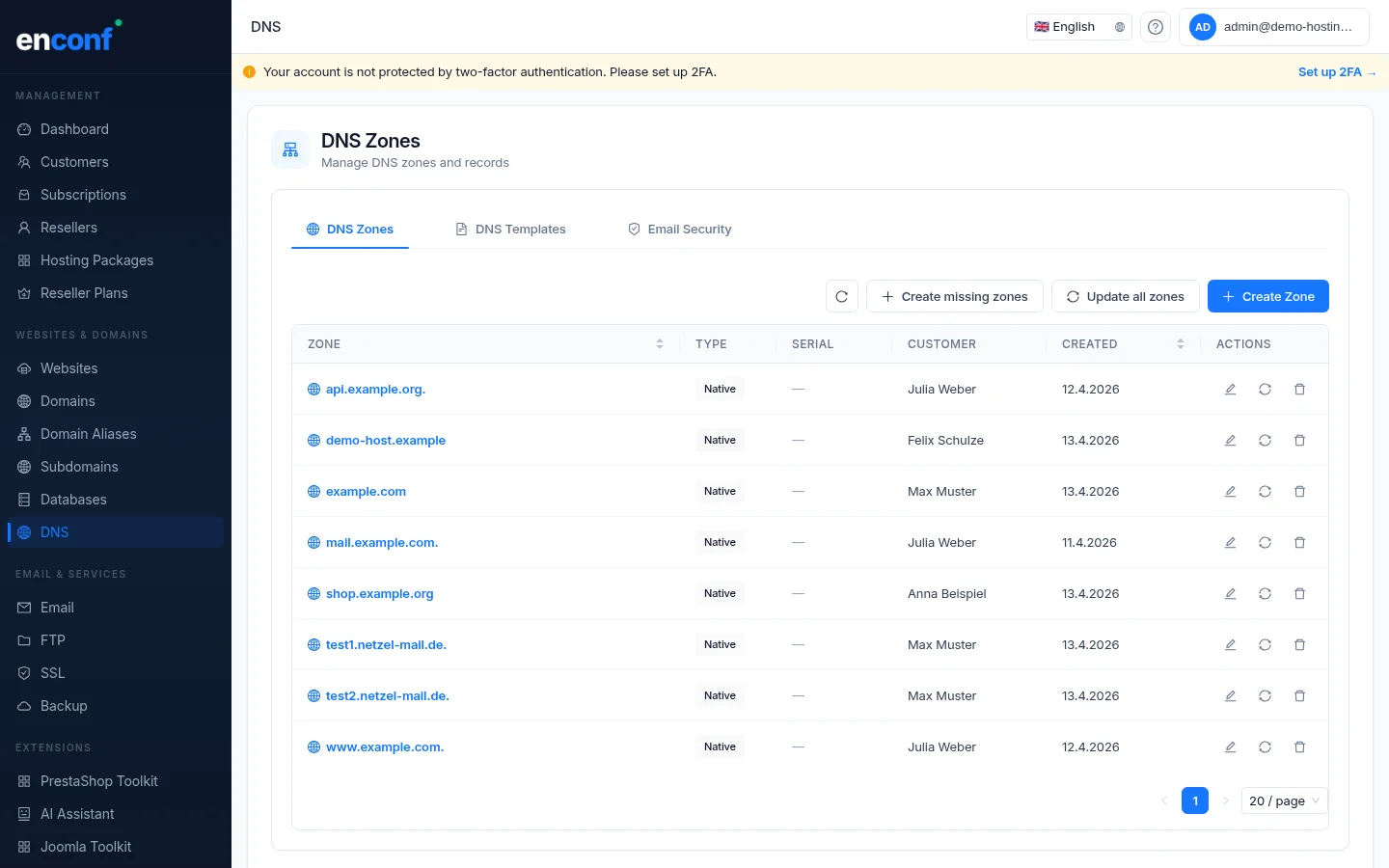Click the SSL sidebar icon
Image resolution: width=1389 pixels, height=868 pixels.
coord(23,673)
